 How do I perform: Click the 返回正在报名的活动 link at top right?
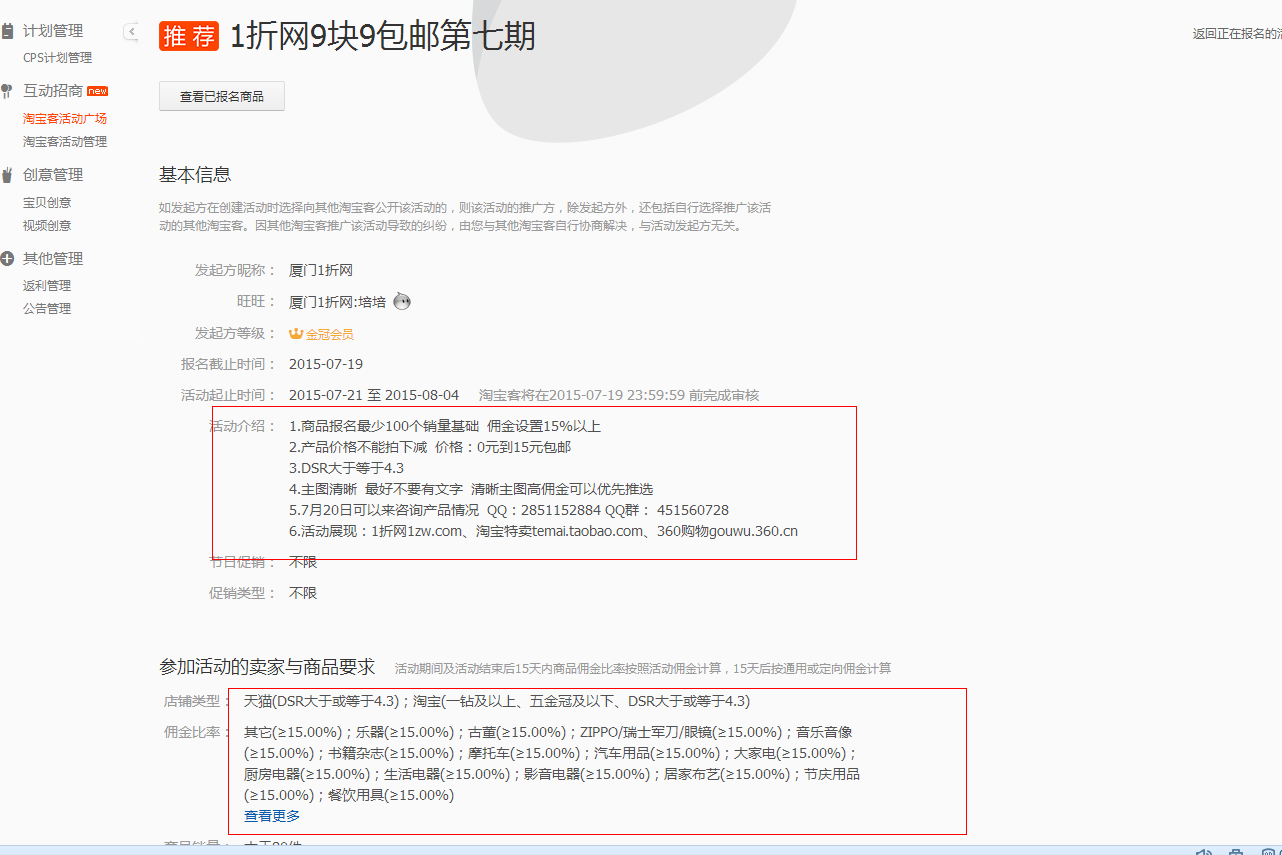pos(1237,33)
